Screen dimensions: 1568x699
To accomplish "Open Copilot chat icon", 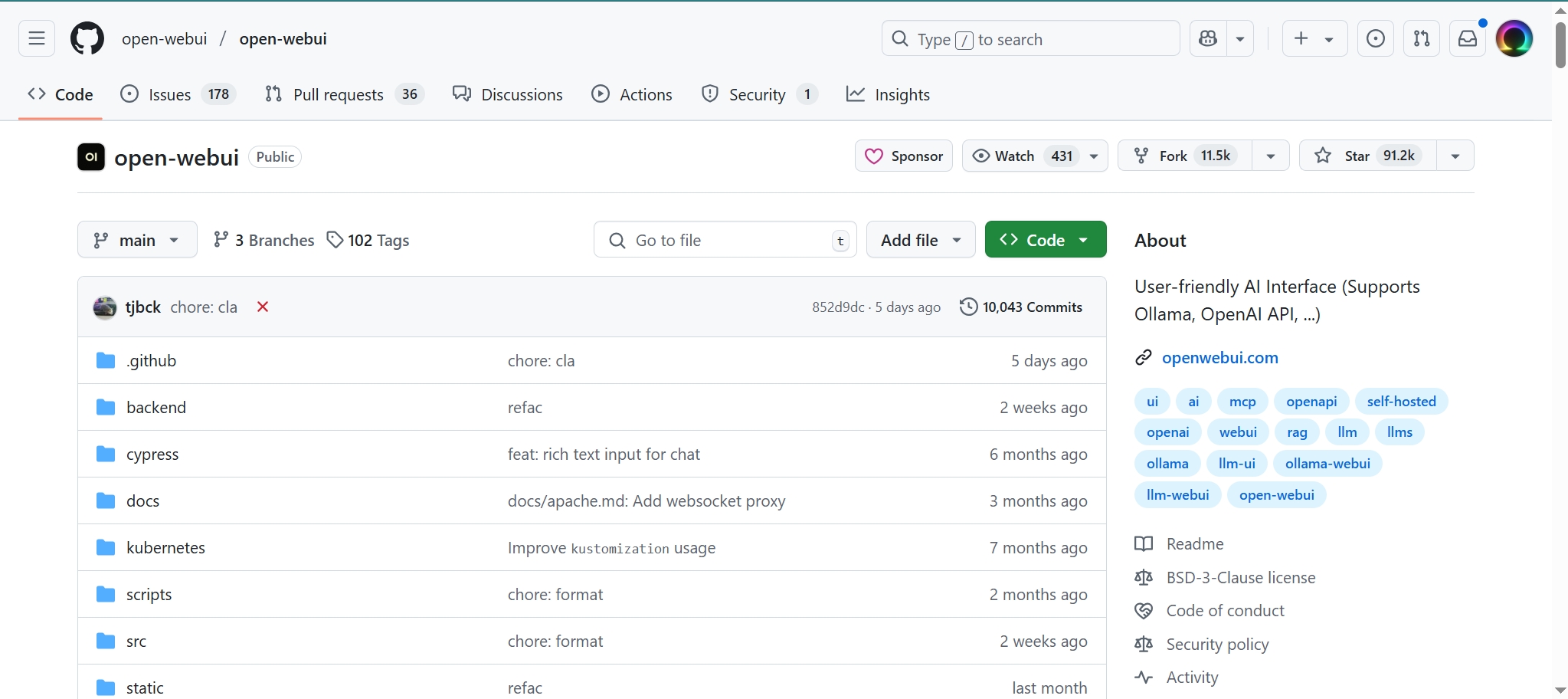I will 1208,38.
